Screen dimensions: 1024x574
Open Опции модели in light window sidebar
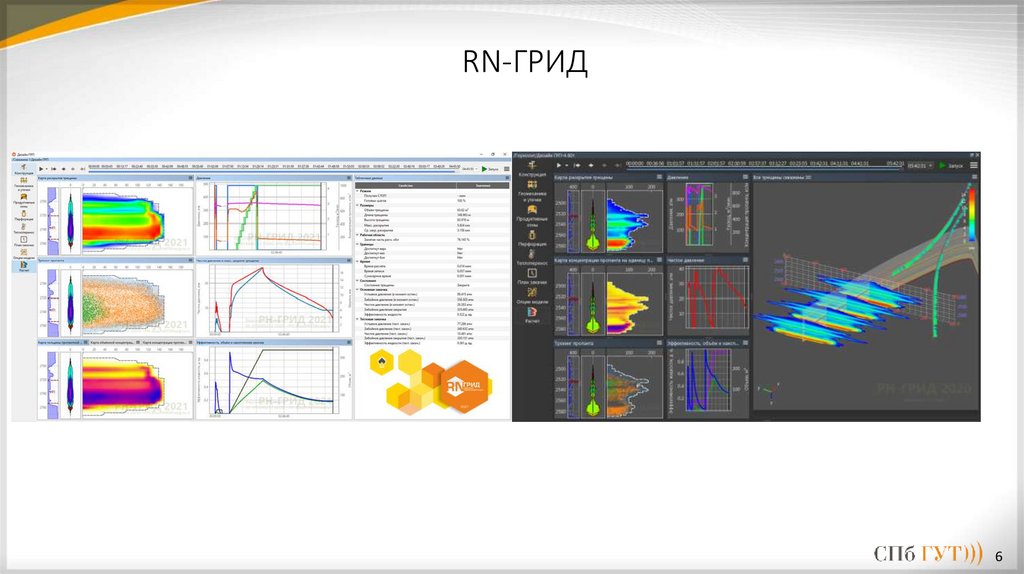[24, 255]
